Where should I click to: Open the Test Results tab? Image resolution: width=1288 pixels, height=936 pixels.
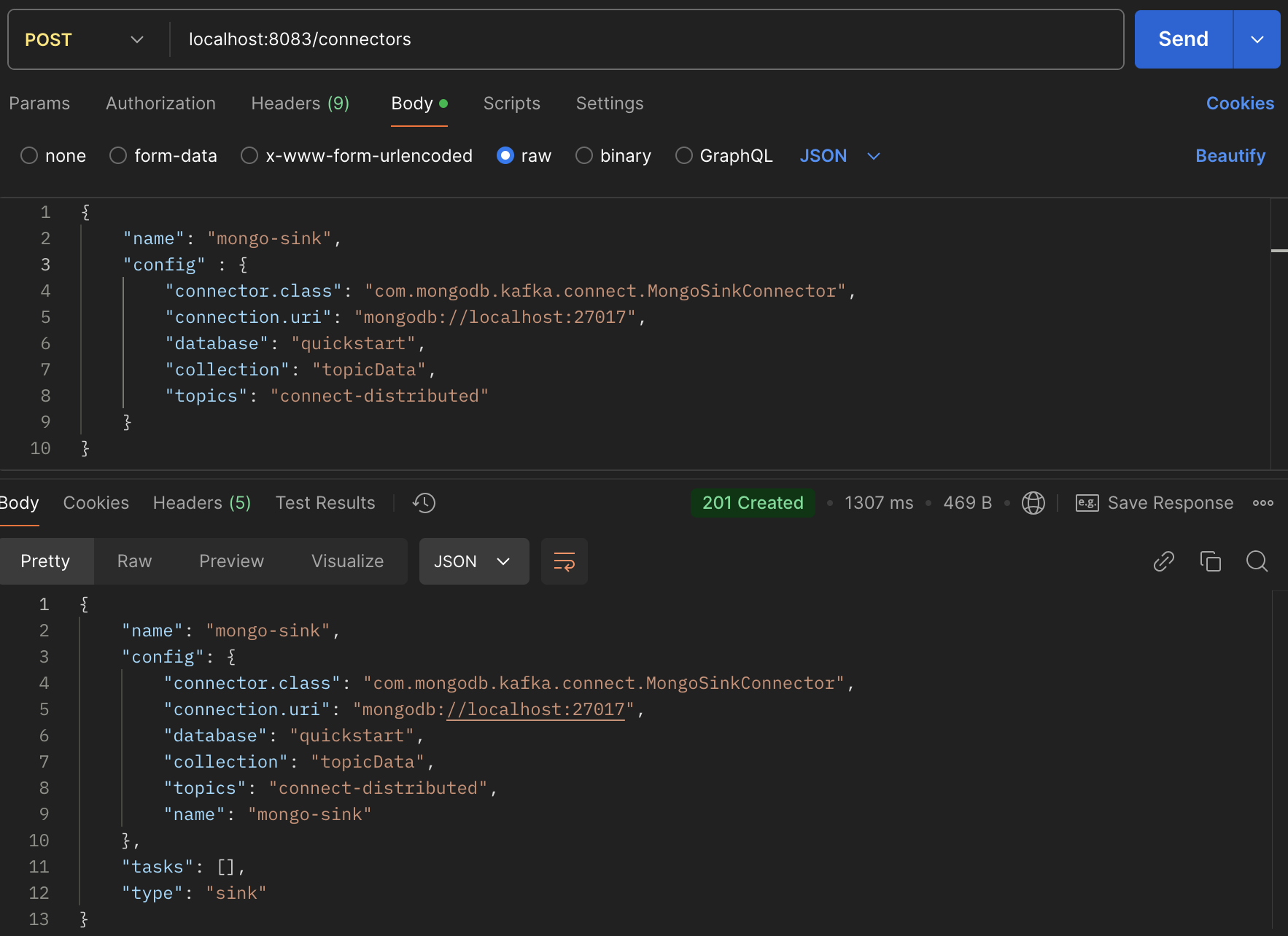325,503
